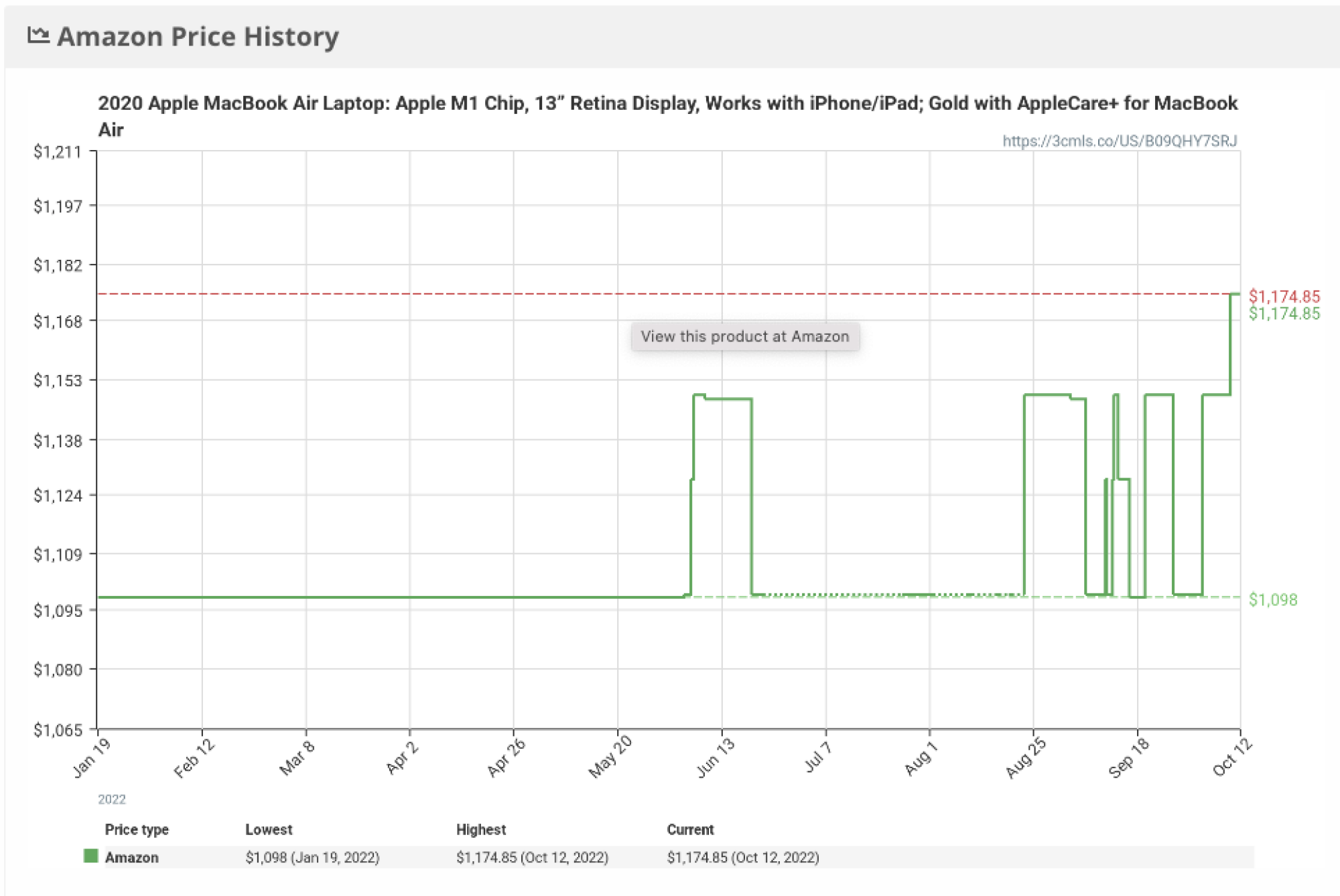Click the Jun 13 x-axis date label
This screenshot has height=896, width=1340.
715,758
